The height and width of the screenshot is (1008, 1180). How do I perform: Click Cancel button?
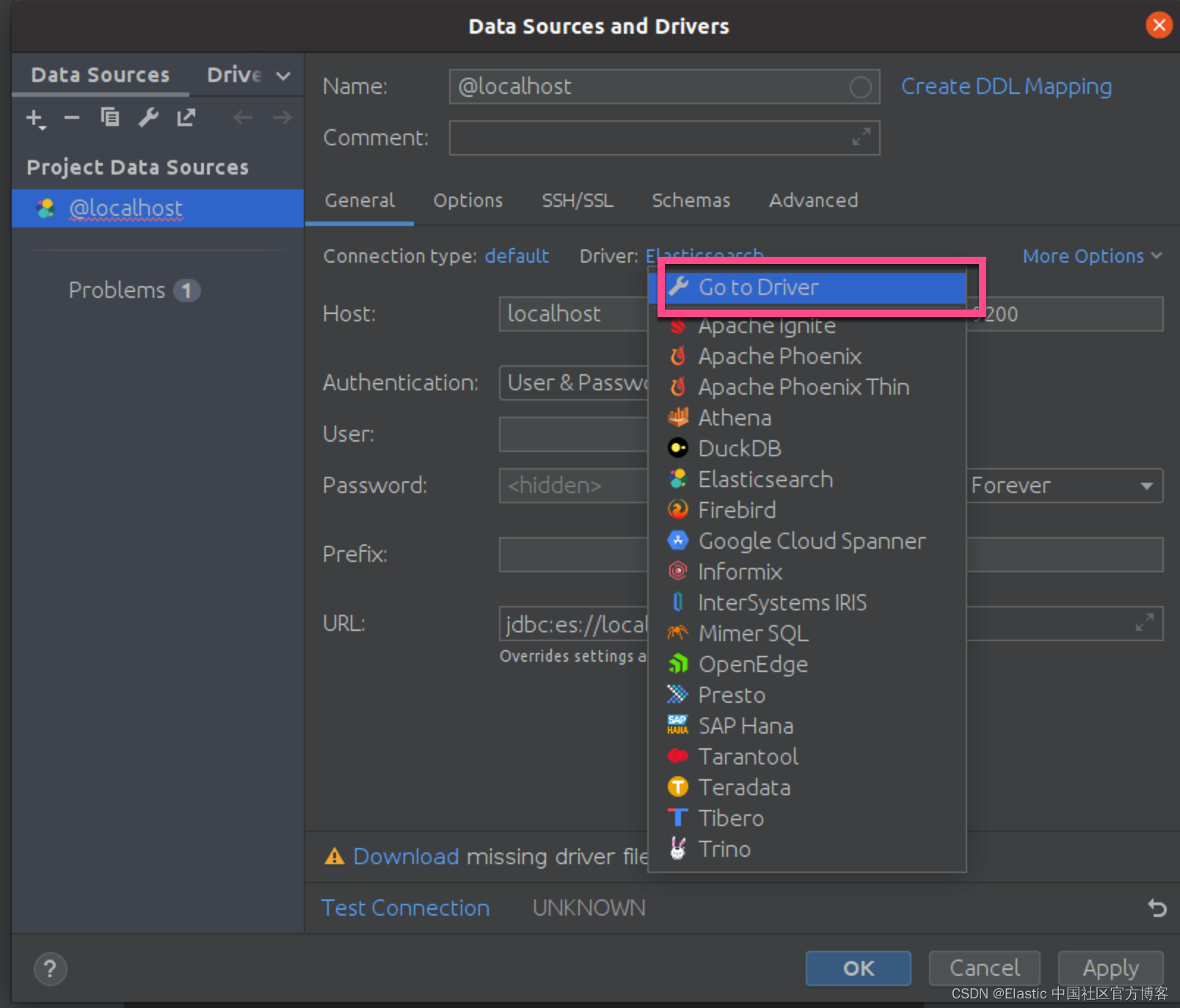984,968
